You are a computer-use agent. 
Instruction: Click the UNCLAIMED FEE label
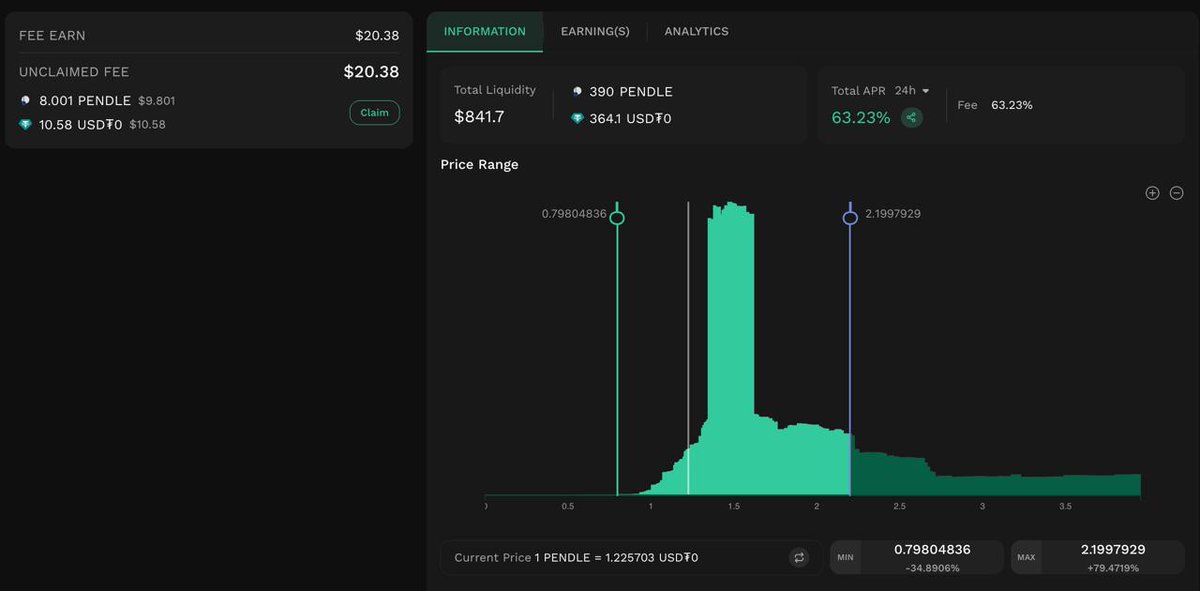pos(74,72)
